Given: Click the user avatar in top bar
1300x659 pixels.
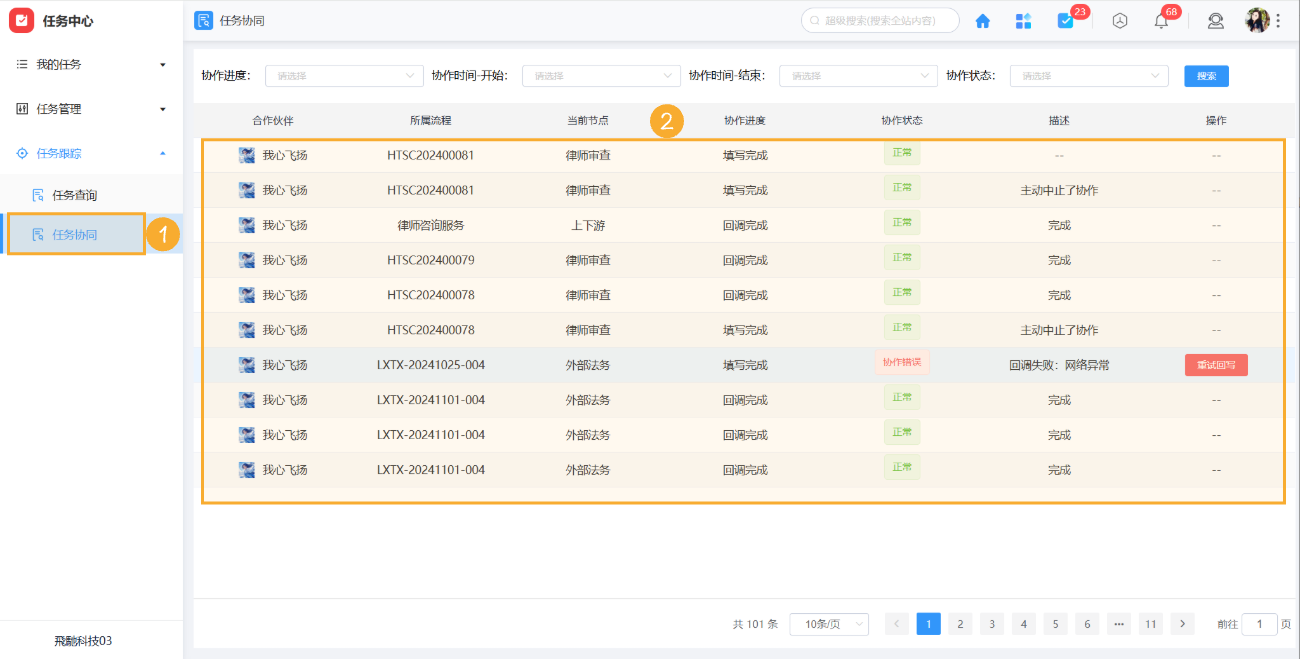Looking at the screenshot, I should 1256,20.
